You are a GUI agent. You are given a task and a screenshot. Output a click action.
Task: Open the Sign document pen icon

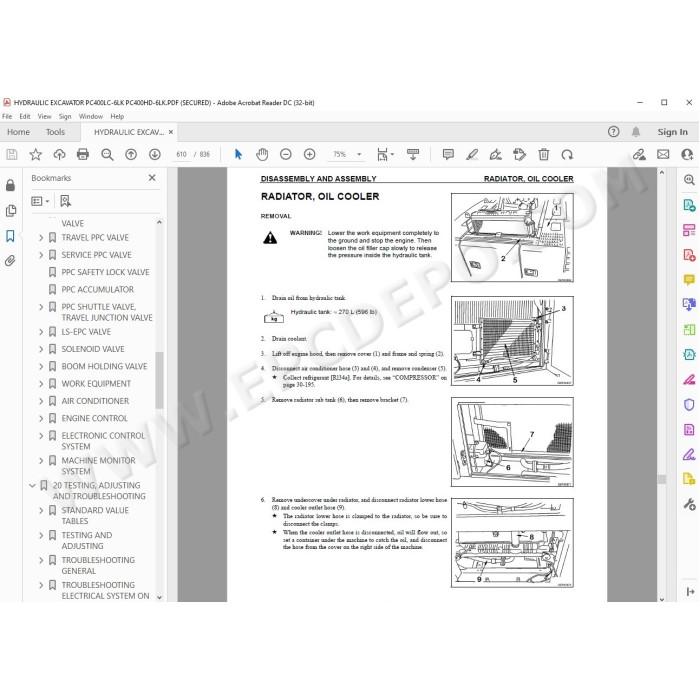click(x=496, y=154)
